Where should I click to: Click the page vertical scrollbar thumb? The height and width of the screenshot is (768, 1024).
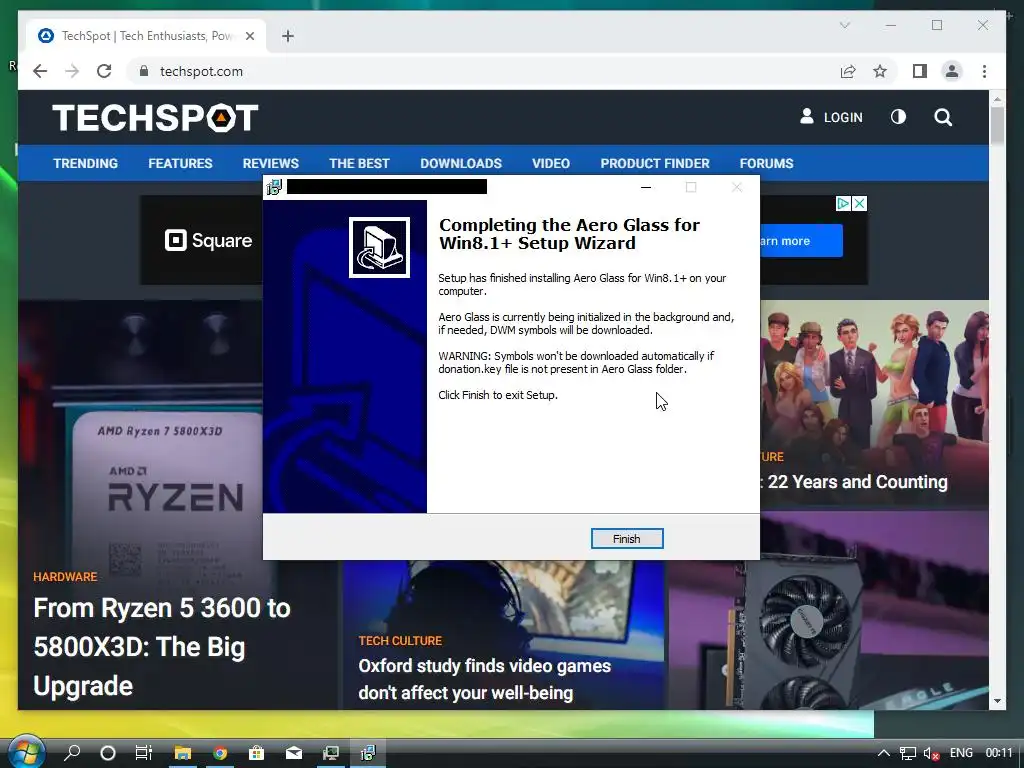click(x=997, y=125)
